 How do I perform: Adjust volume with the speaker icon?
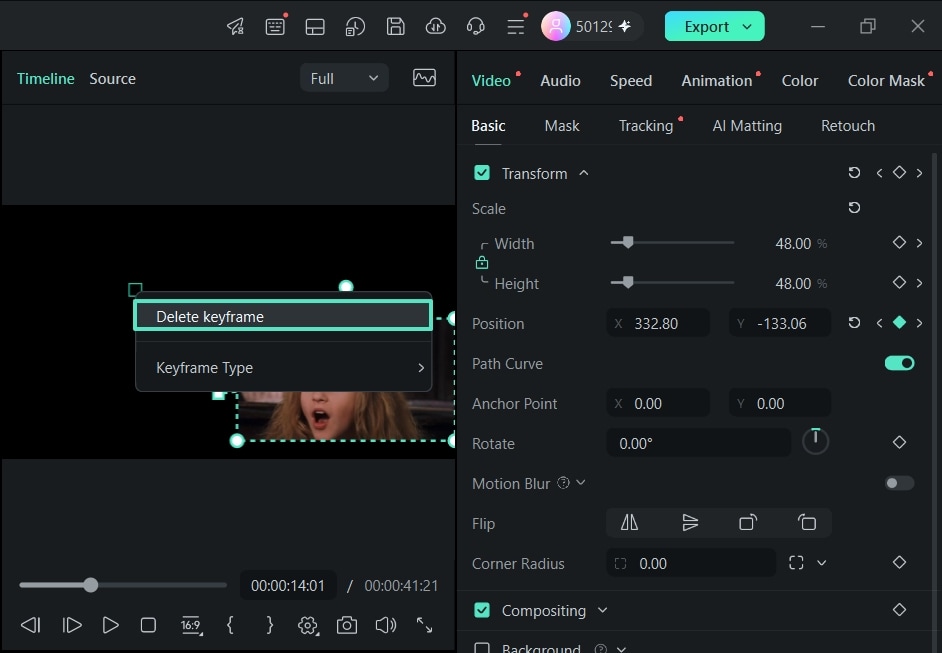pos(386,625)
